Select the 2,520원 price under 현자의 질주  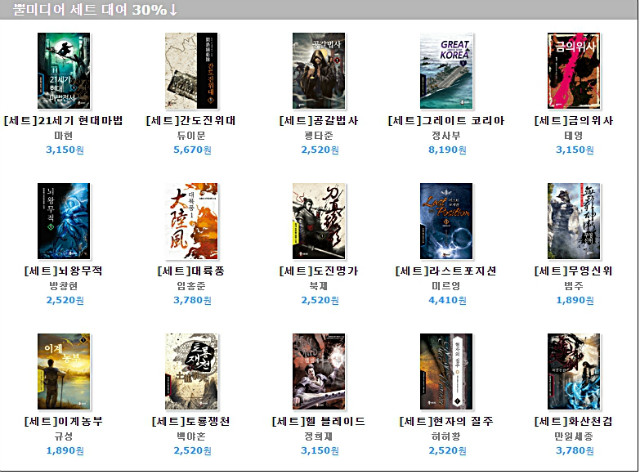447,451
